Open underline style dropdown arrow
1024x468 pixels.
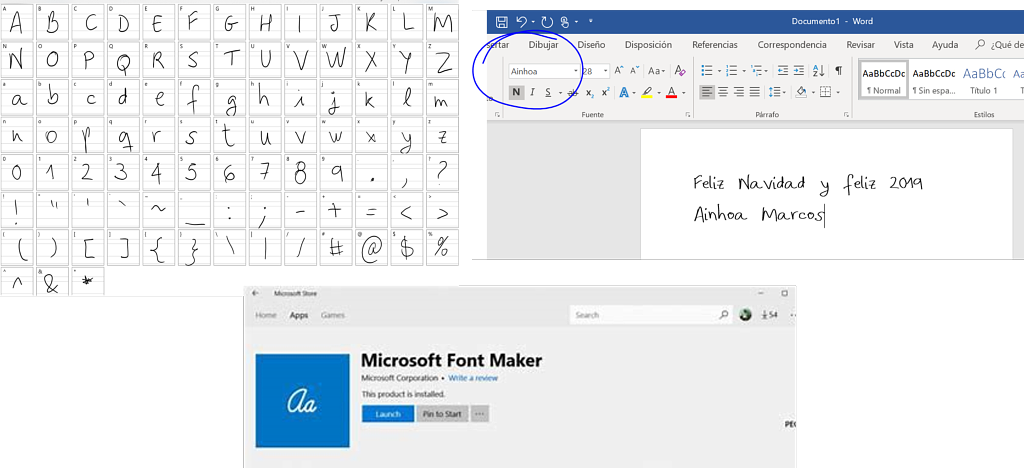560,93
